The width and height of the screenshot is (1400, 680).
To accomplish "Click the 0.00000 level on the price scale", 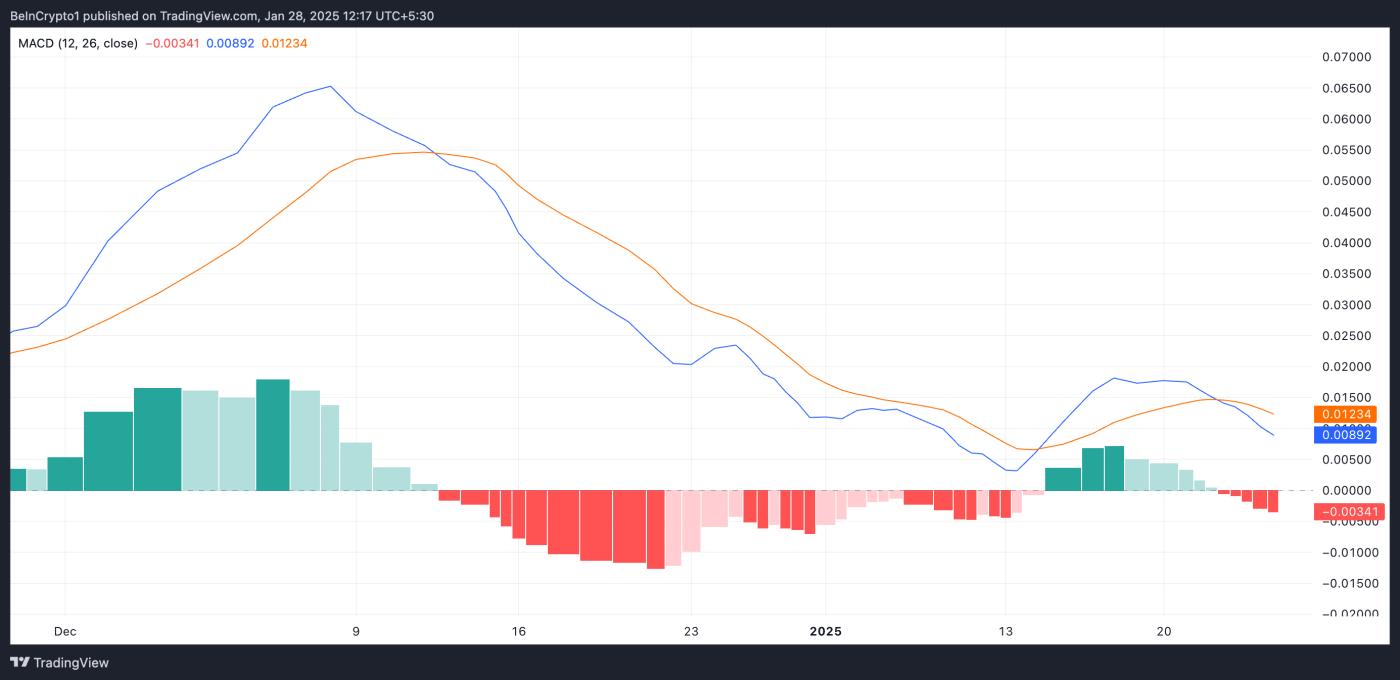I will point(1348,490).
